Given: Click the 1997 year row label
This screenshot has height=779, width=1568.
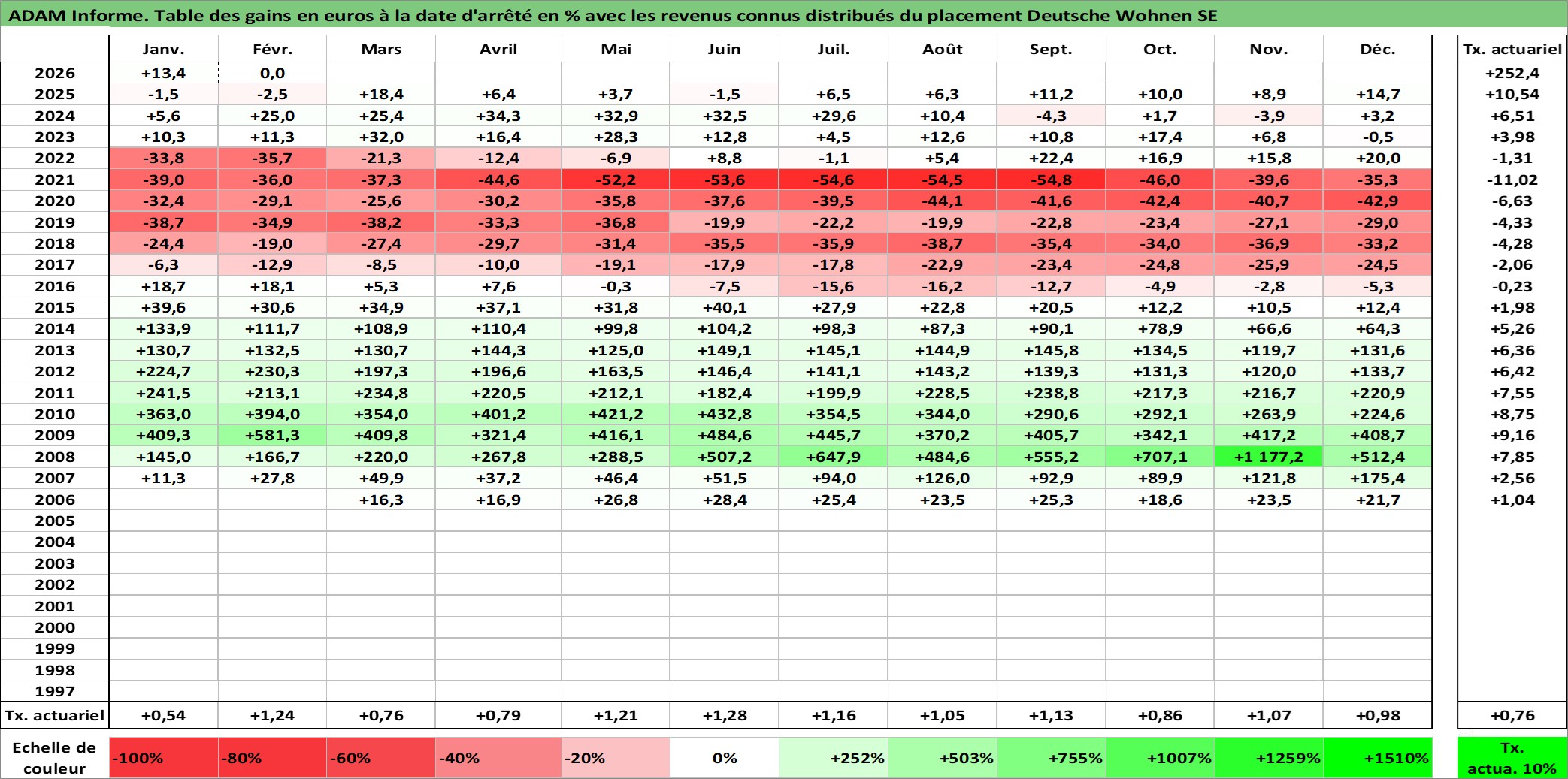Looking at the screenshot, I should coord(54,691).
